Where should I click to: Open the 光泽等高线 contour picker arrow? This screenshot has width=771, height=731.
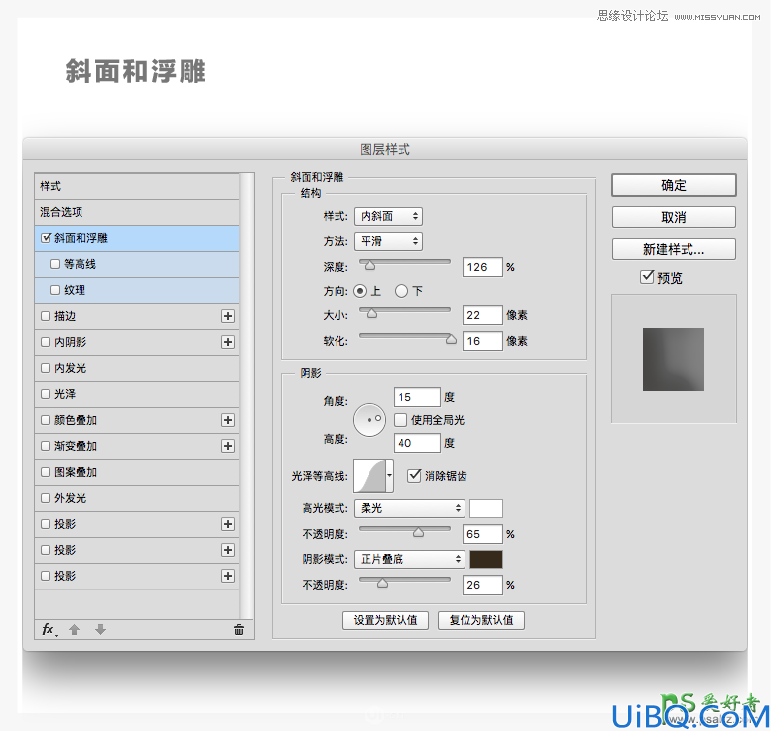pos(390,476)
